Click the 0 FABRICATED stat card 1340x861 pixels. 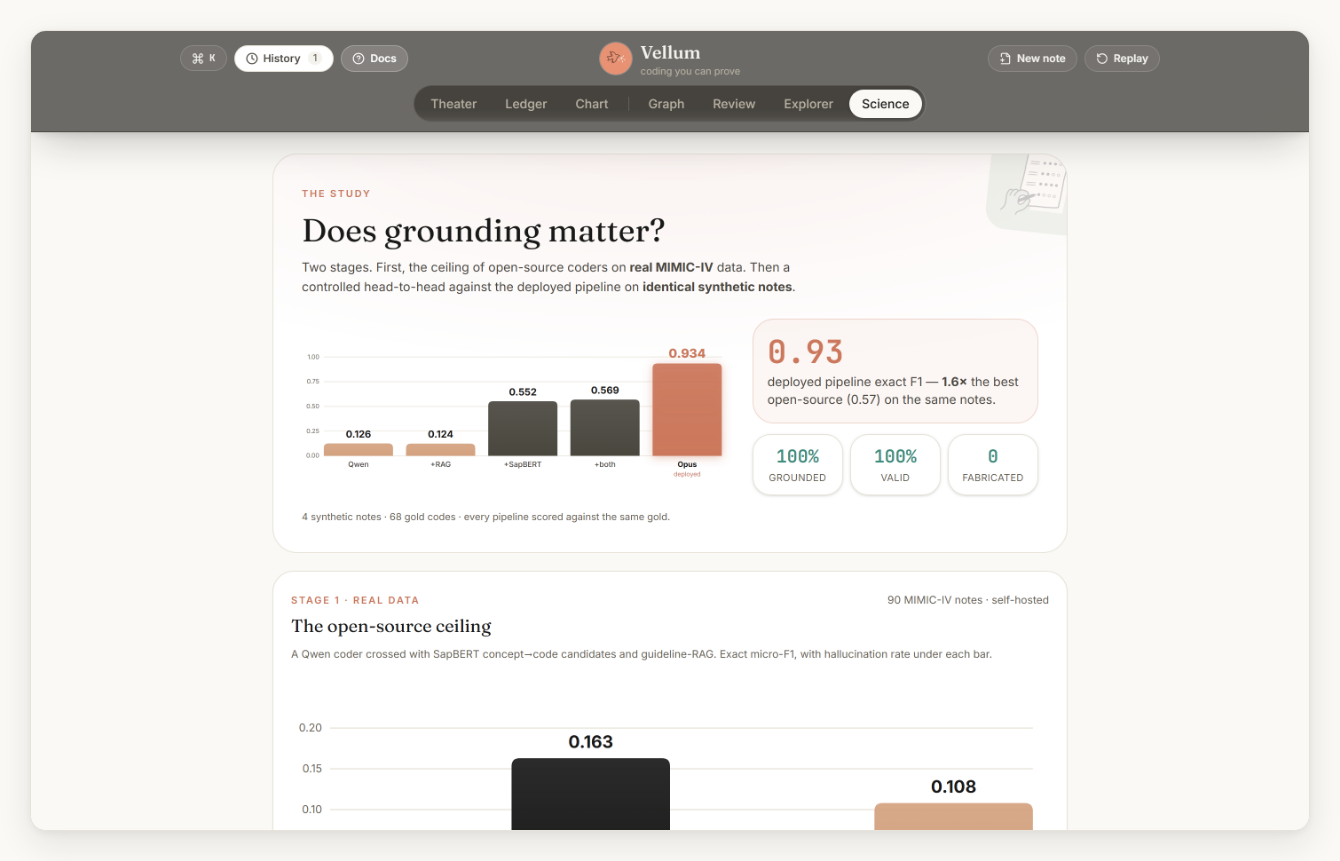tap(993, 465)
